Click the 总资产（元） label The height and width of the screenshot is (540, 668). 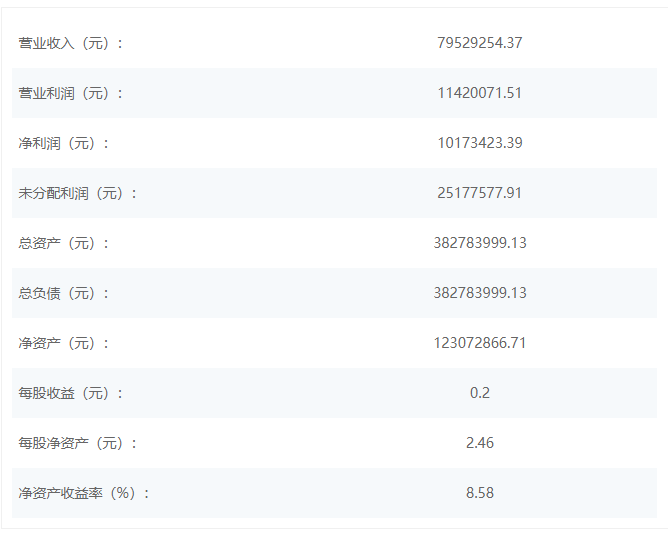pyautogui.click(x=64, y=243)
